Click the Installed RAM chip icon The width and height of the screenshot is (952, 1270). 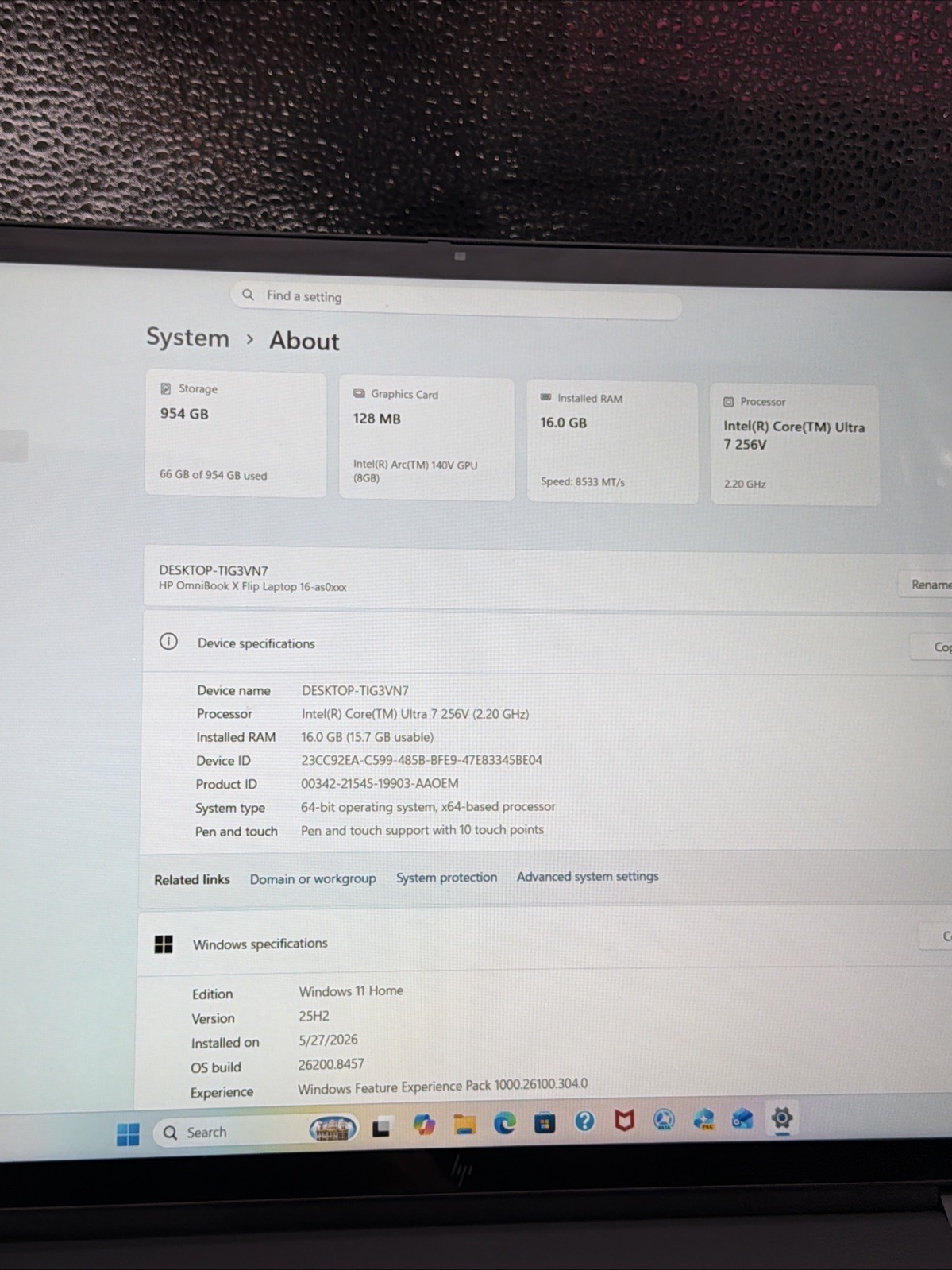[x=545, y=397]
